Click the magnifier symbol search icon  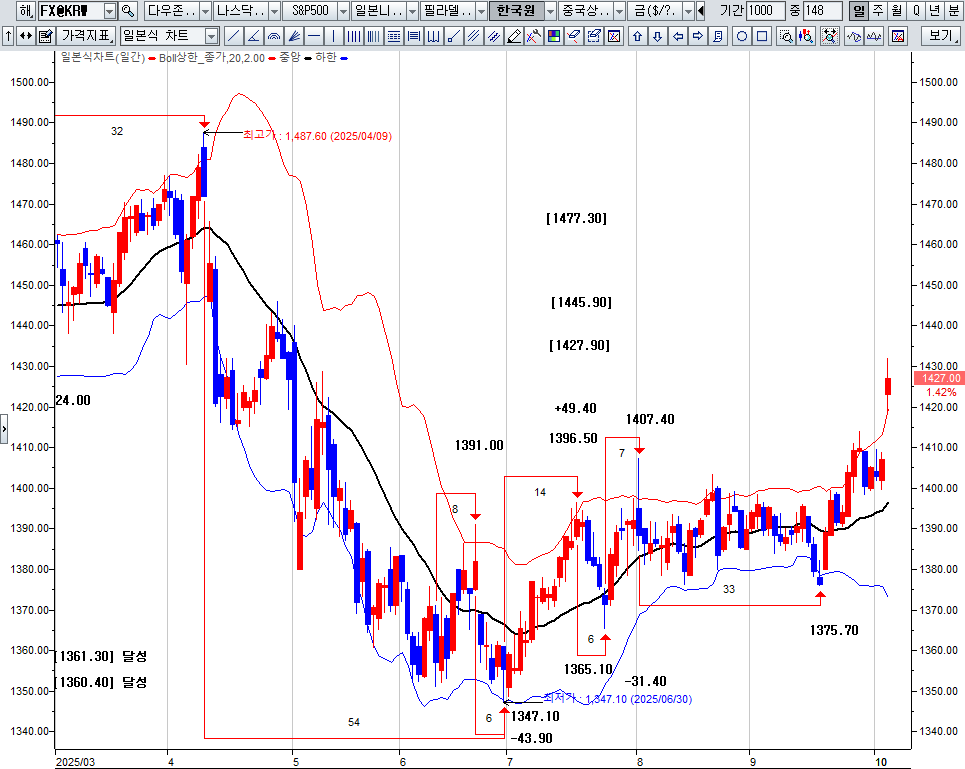[x=128, y=11]
